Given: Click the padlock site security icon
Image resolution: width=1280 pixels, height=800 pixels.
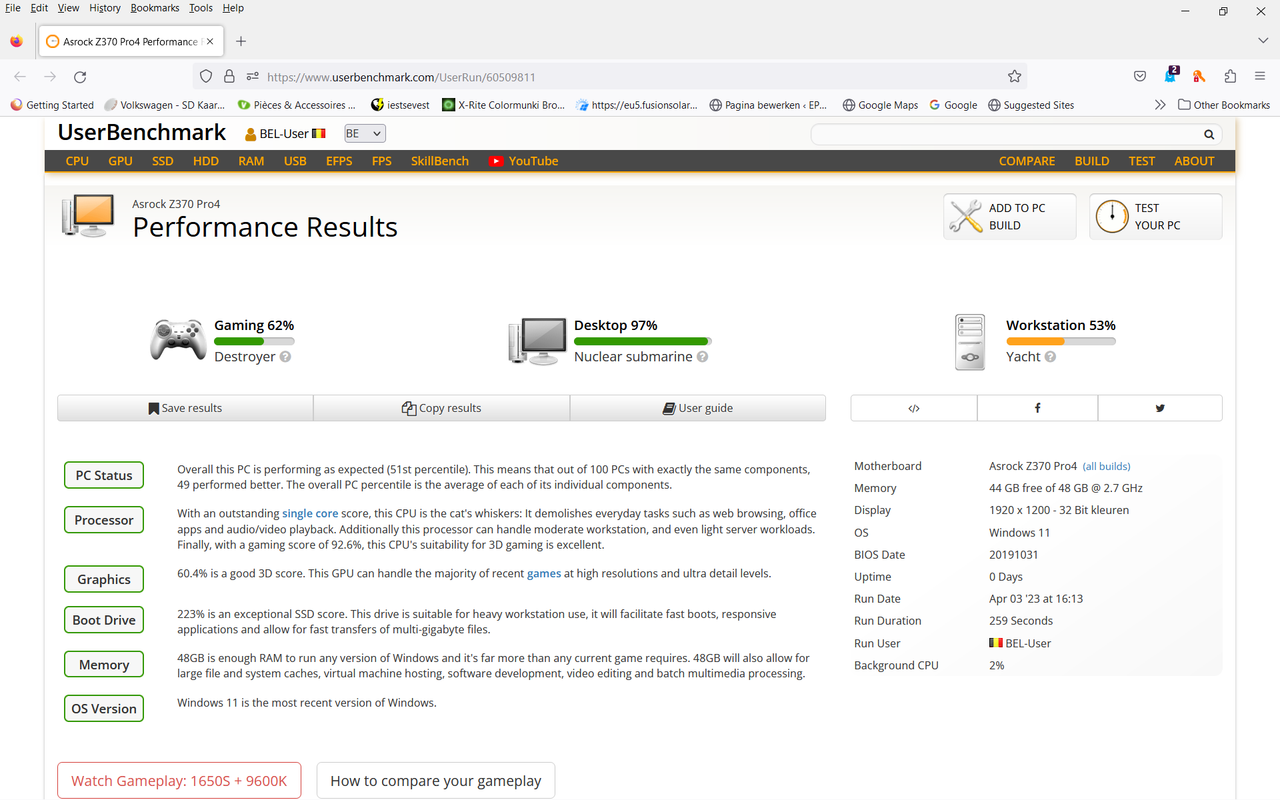Looking at the screenshot, I should pyautogui.click(x=229, y=76).
